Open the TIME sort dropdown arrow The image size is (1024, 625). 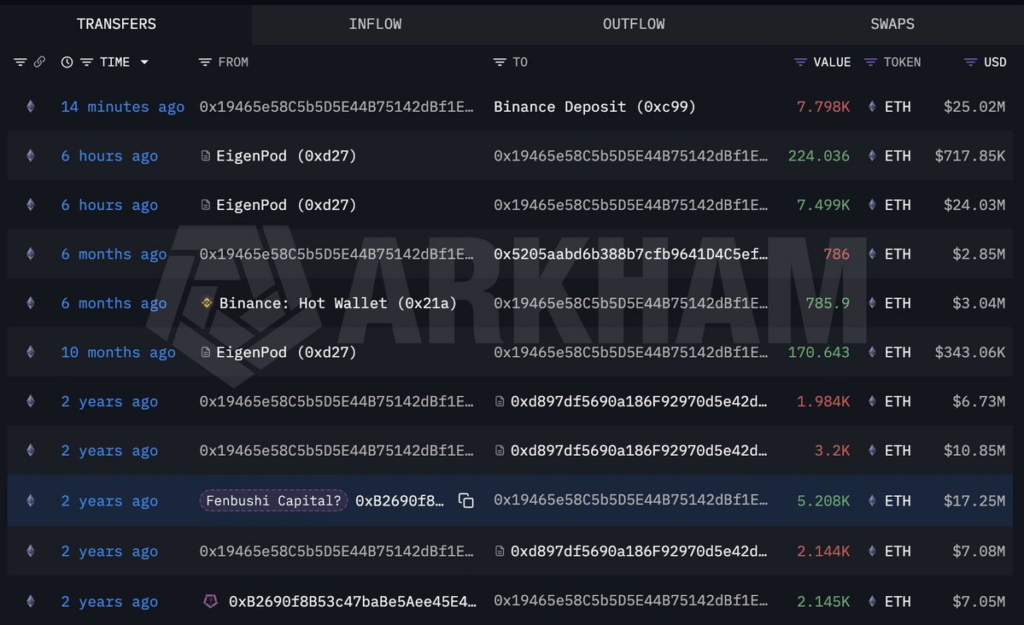[x=144, y=61]
